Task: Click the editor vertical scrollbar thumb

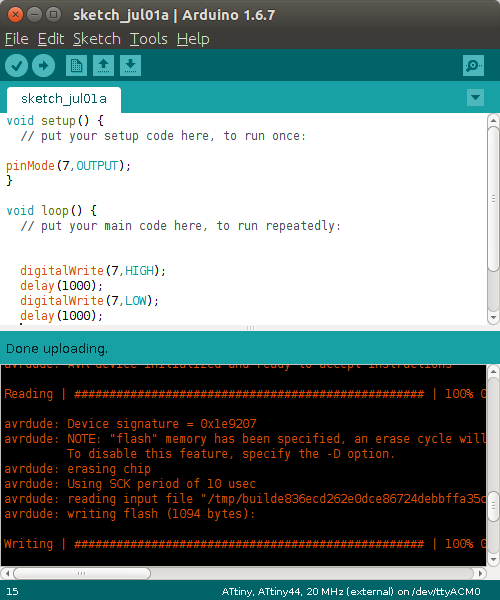Action: pyautogui.click(x=493, y=199)
